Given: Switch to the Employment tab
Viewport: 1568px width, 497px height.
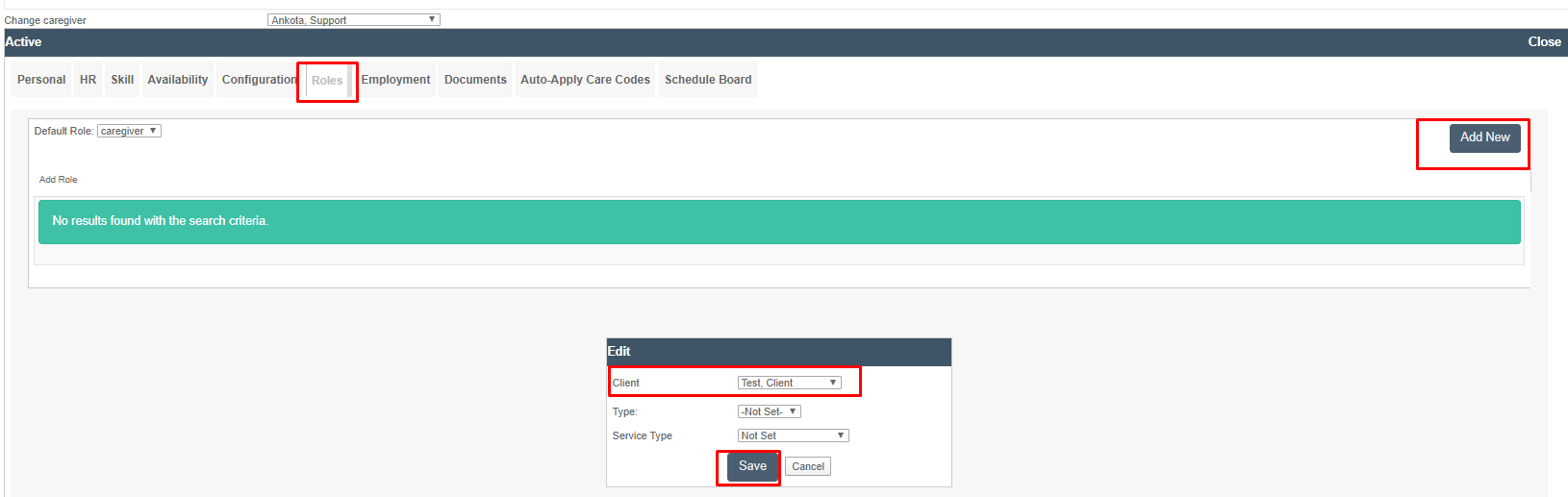Looking at the screenshot, I should click(395, 80).
